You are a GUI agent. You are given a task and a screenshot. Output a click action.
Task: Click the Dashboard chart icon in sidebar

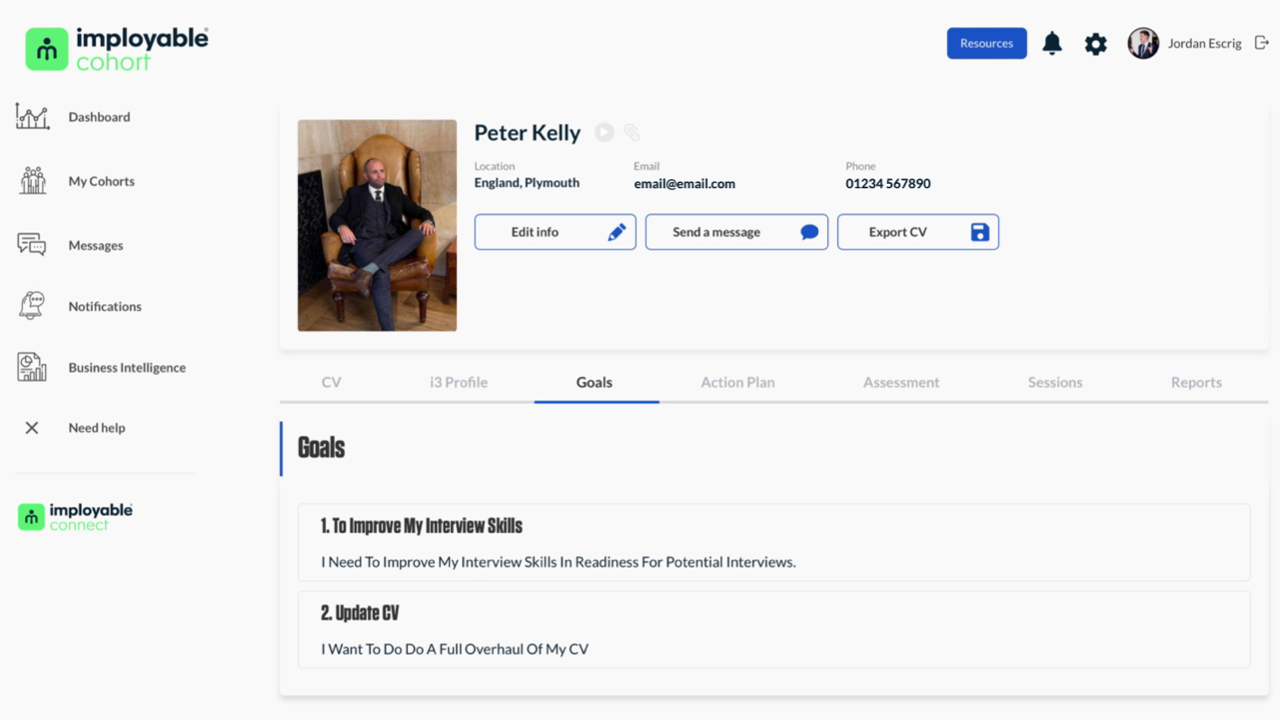point(32,117)
